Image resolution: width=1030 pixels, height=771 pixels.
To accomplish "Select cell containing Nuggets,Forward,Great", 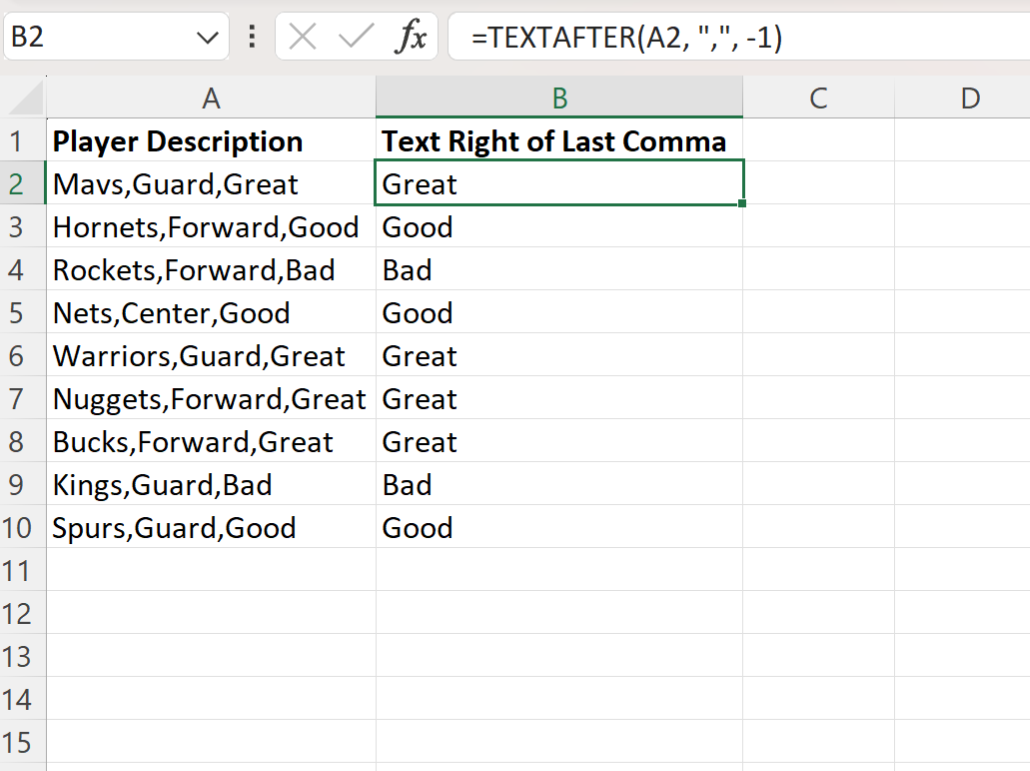I will (x=211, y=399).
